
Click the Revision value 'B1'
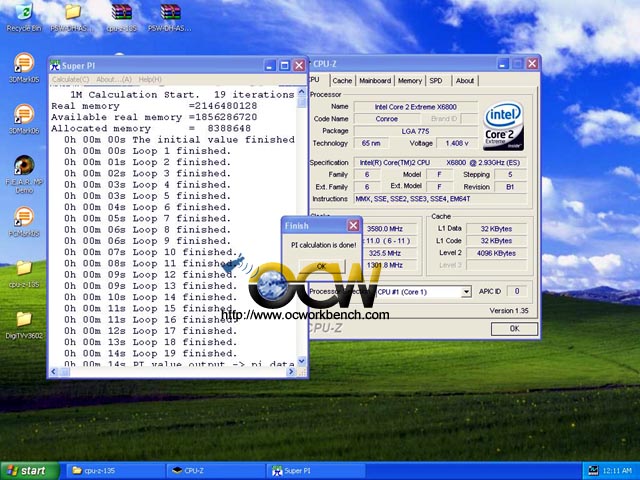point(510,187)
